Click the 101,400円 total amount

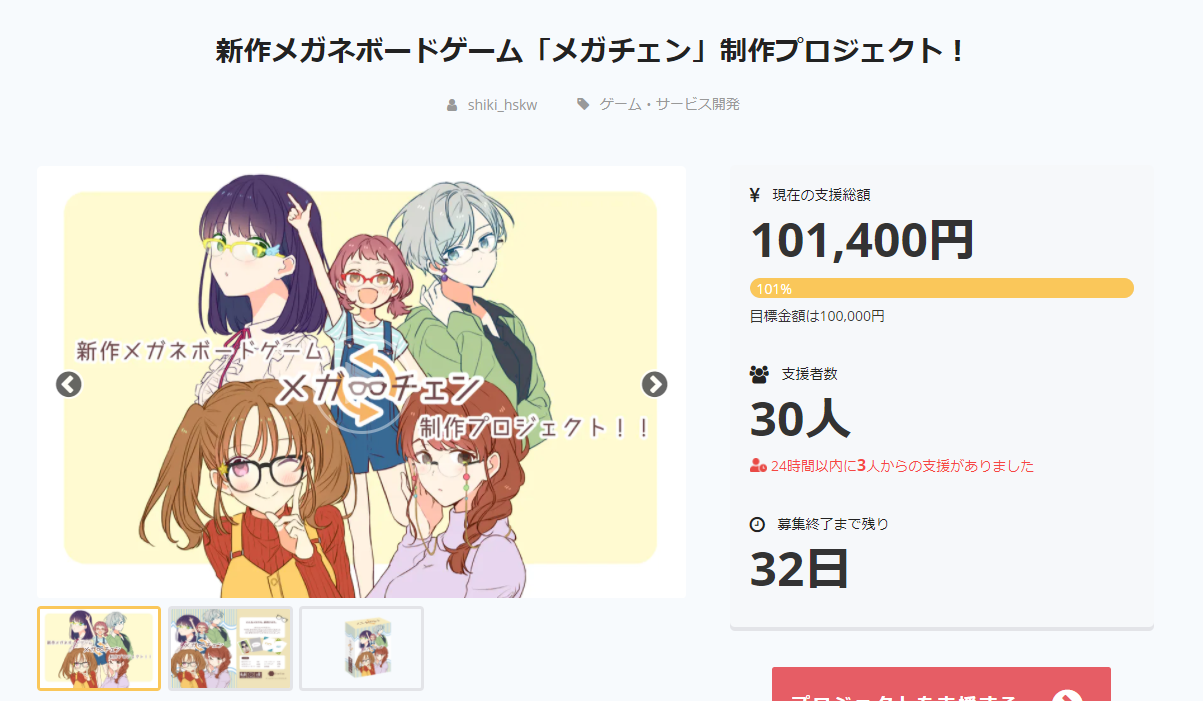coord(862,240)
